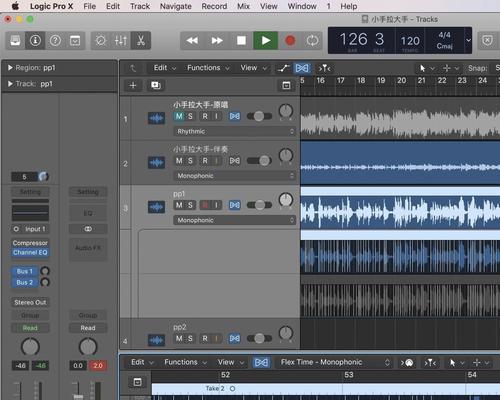
Task: Open Smart Controls dial icon
Action: (x=101, y=41)
